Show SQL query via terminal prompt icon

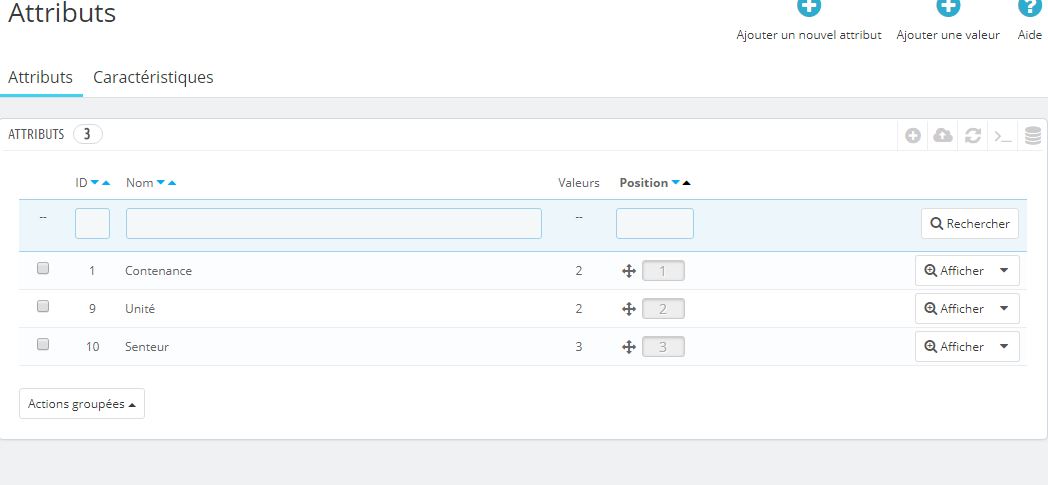coord(1003,136)
